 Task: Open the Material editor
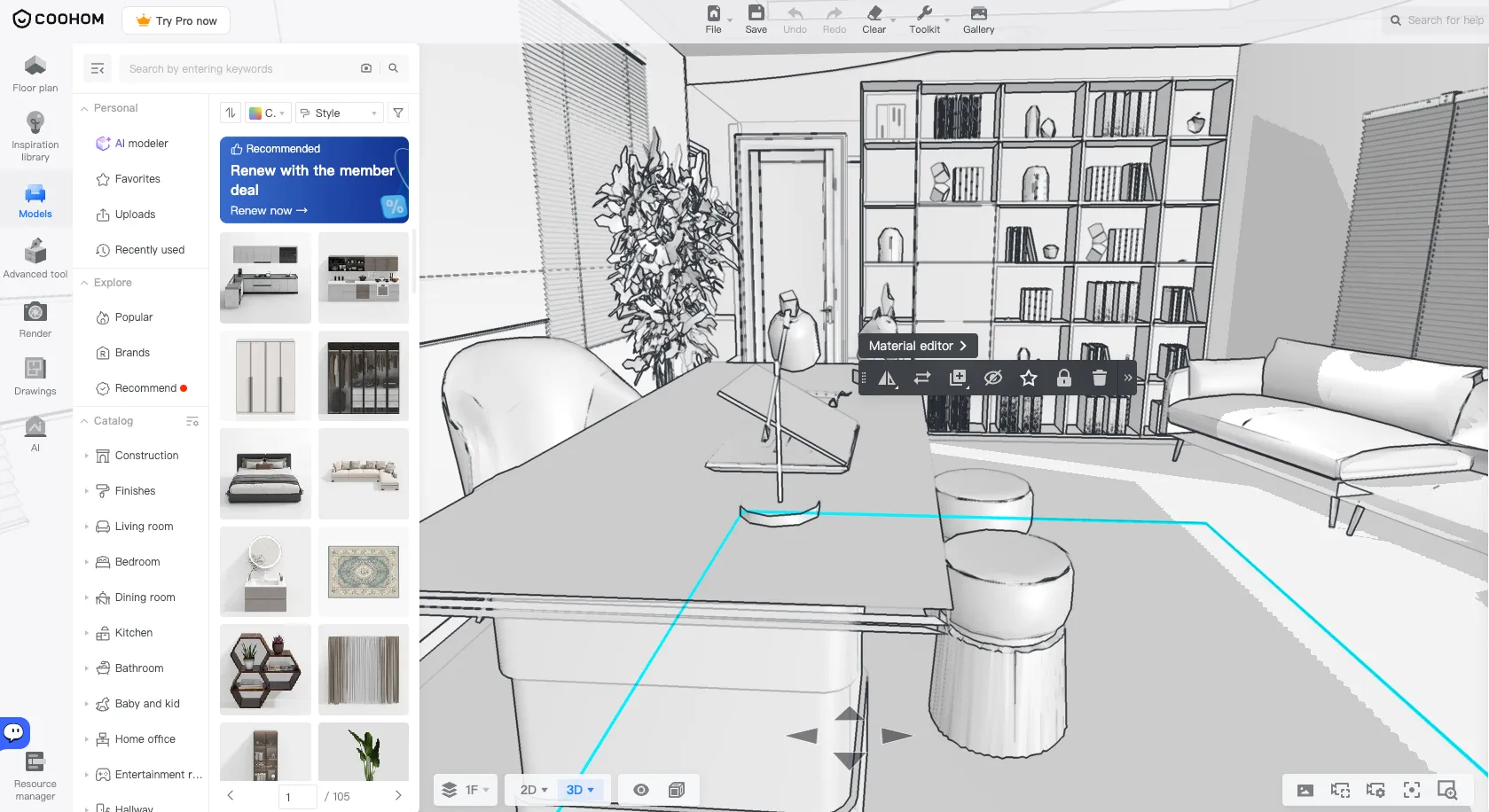[918, 346]
